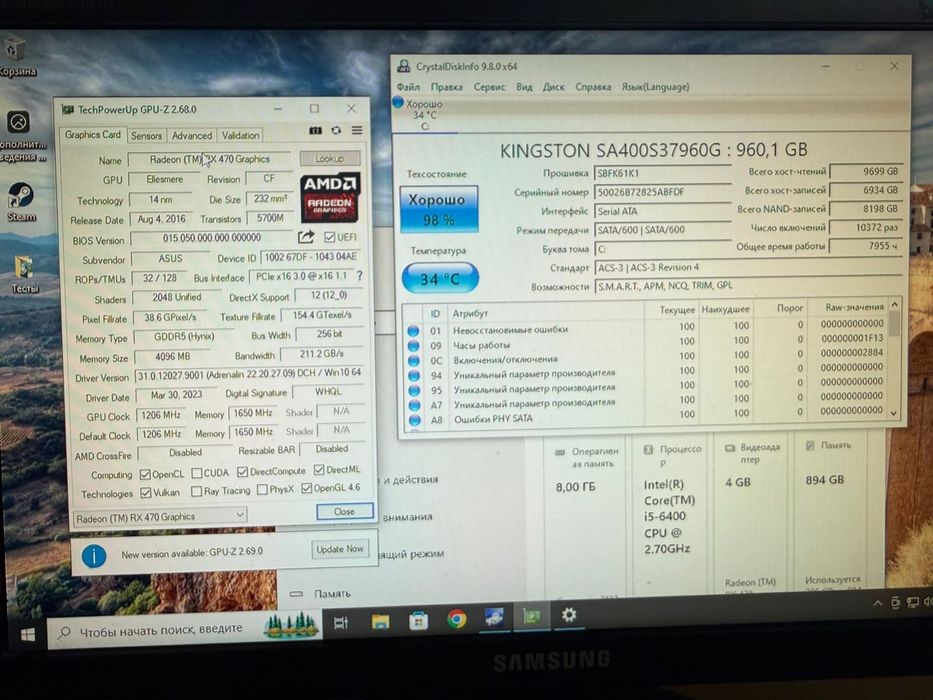Toggle the UEFI checkbox
The image size is (933, 700).
coord(329,237)
